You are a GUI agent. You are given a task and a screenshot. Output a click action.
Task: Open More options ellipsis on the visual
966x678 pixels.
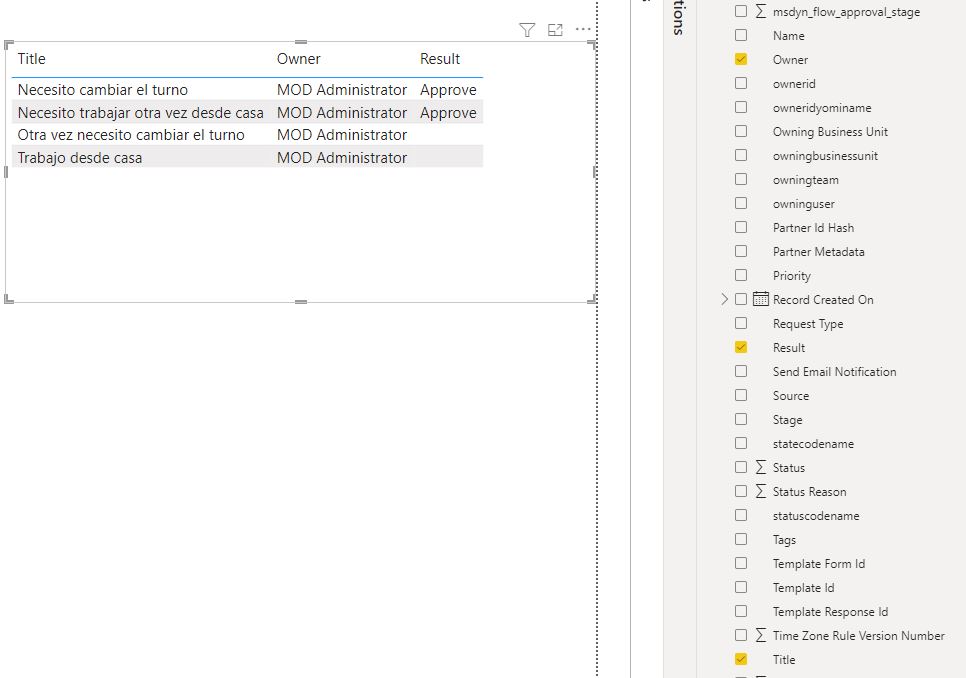click(583, 30)
